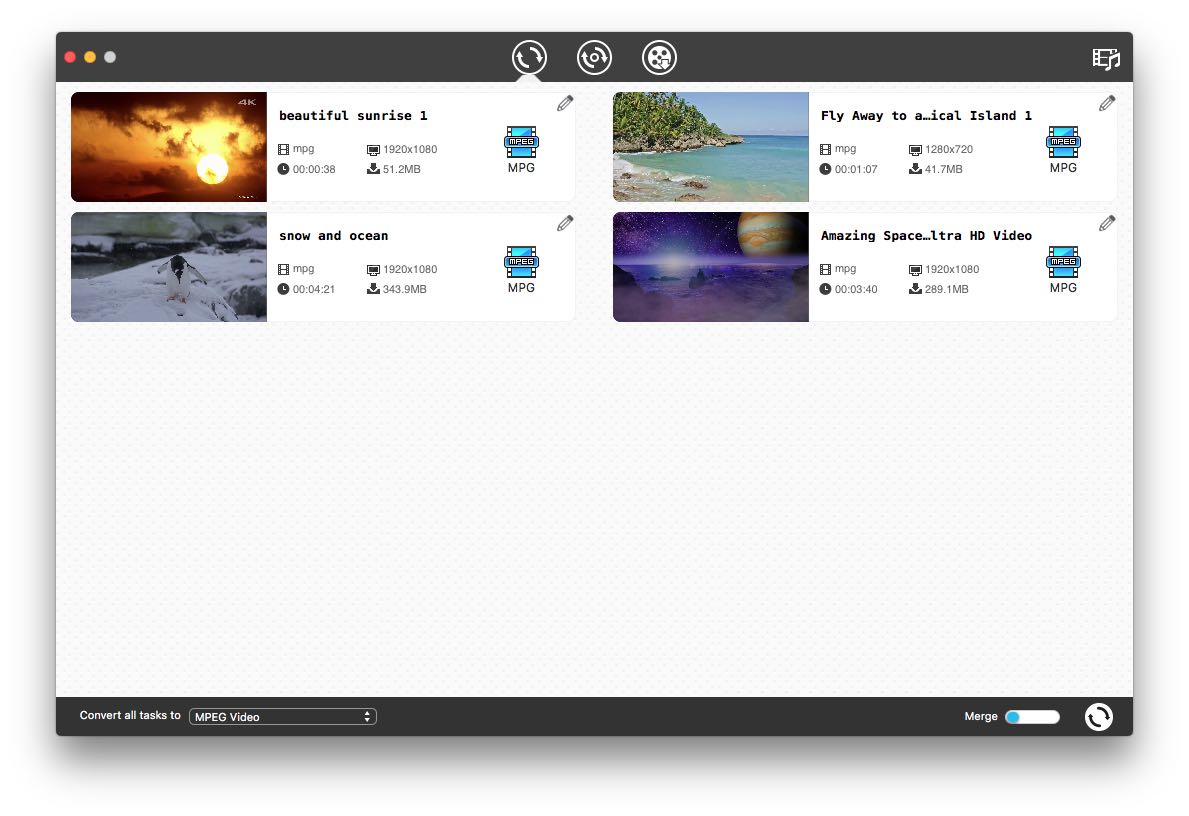The image size is (1189, 816).
Task: Click the 289.1MB file size text
Action: coord(946,289)
